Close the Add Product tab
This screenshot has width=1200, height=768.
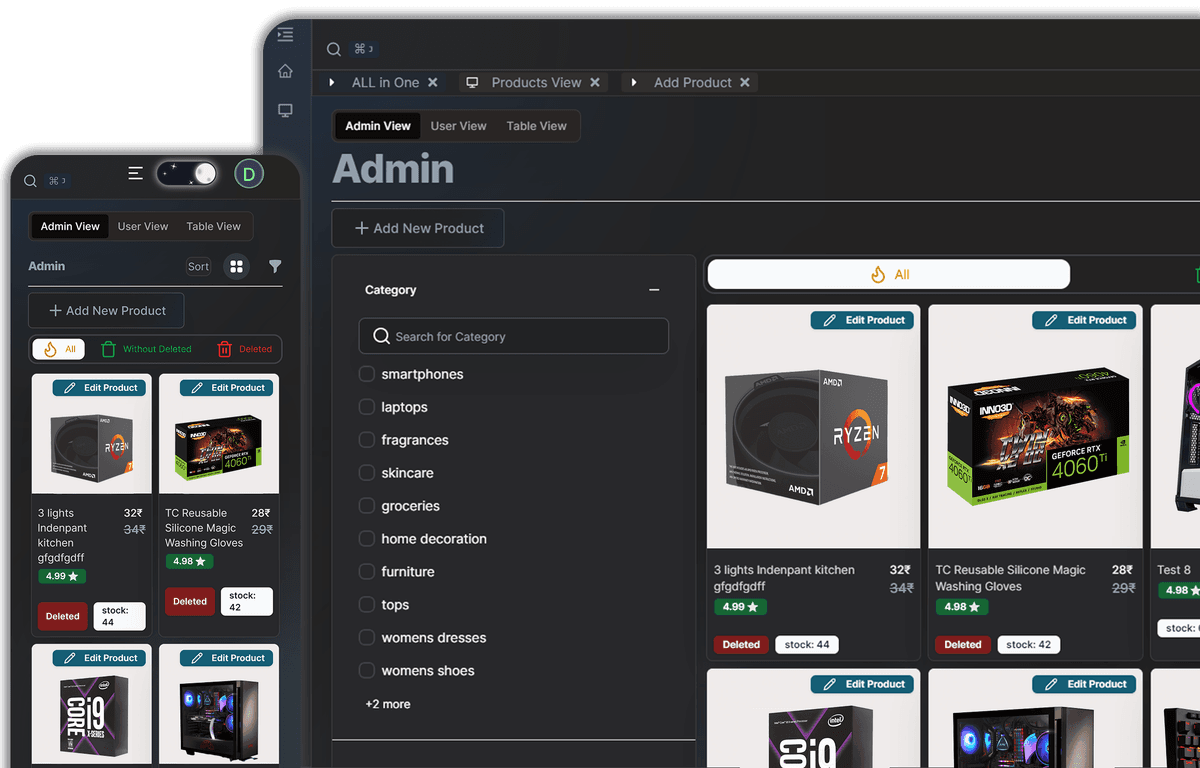(x=745, y=82)
